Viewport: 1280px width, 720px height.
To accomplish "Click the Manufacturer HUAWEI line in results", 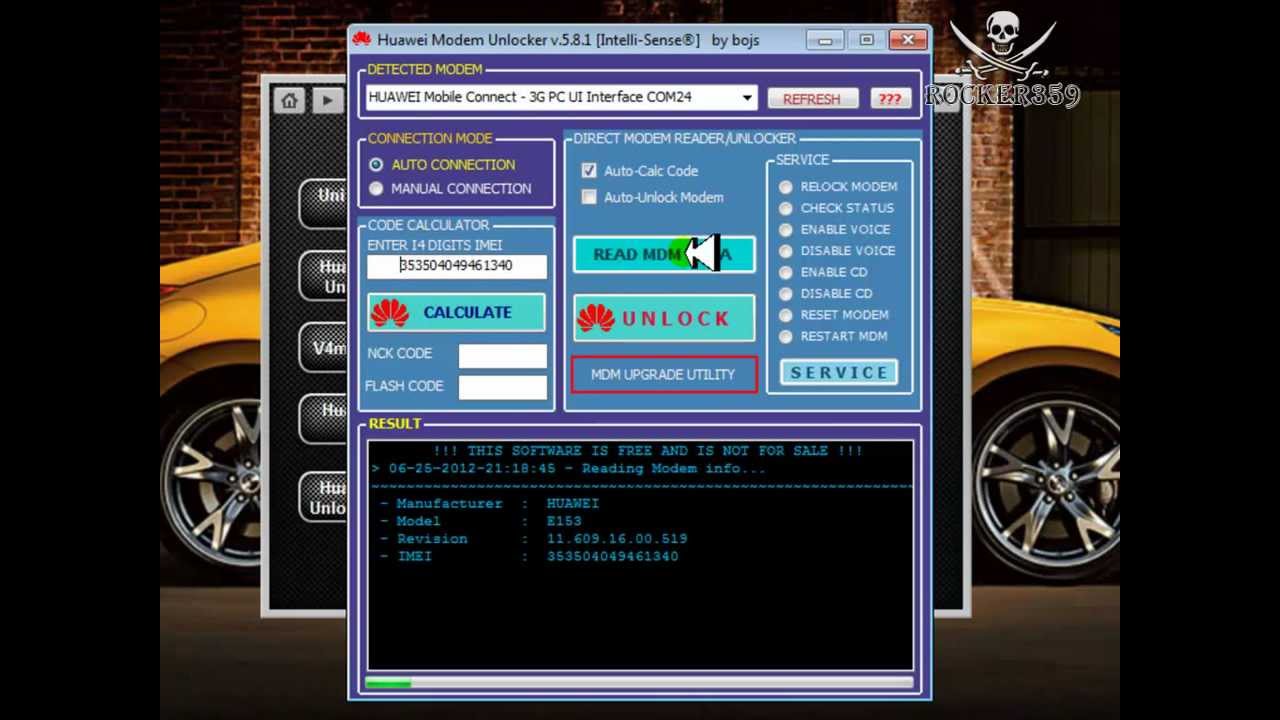I will pyautogui.click(x=490, y=504).
